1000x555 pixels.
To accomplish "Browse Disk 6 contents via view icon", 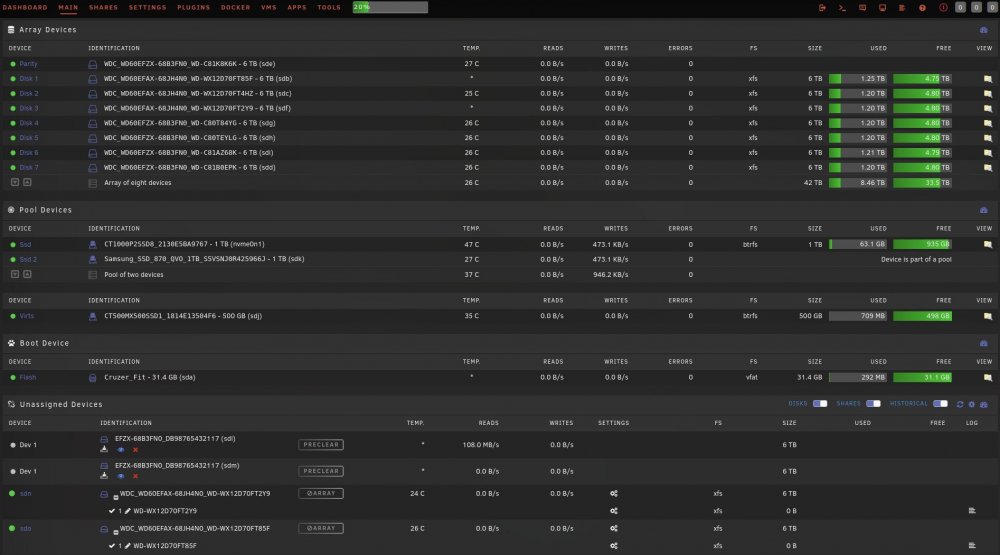I will 987,153.
